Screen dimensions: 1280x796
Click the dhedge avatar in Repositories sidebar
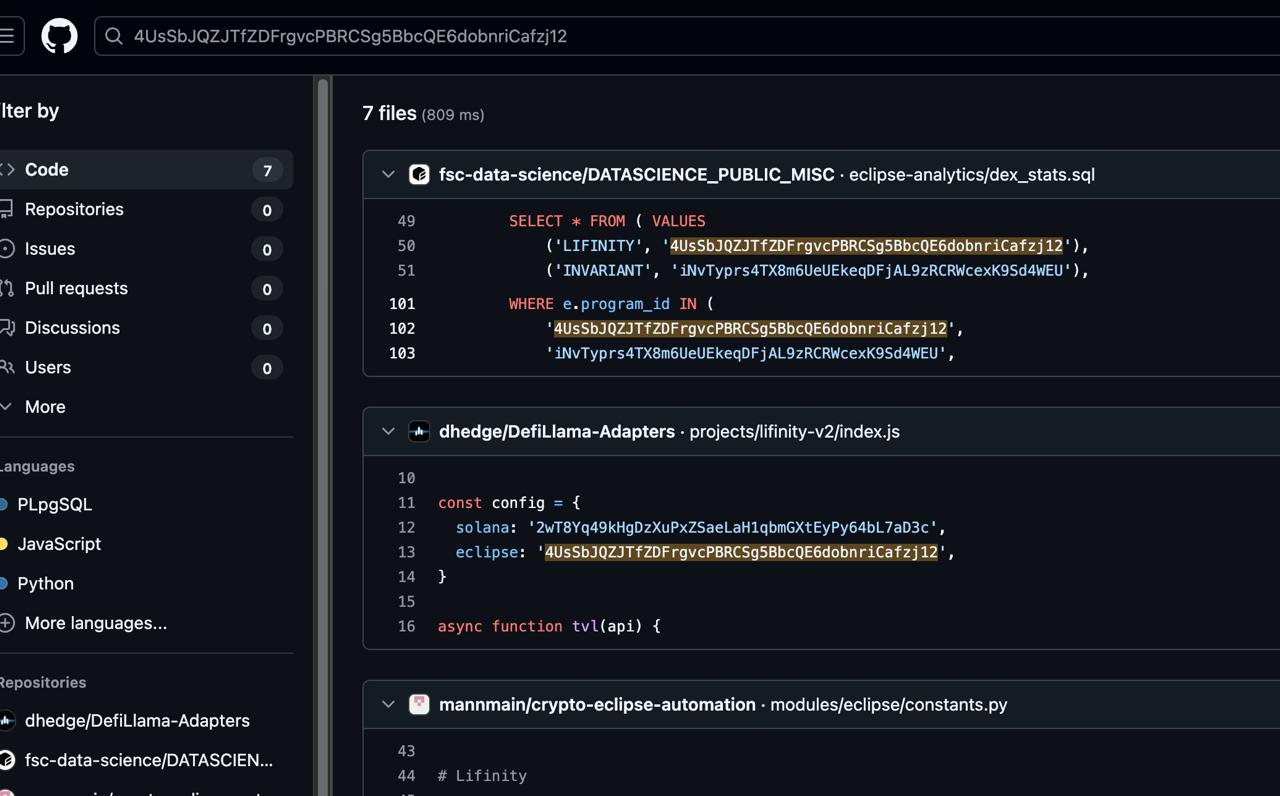[x=6, y=720]
